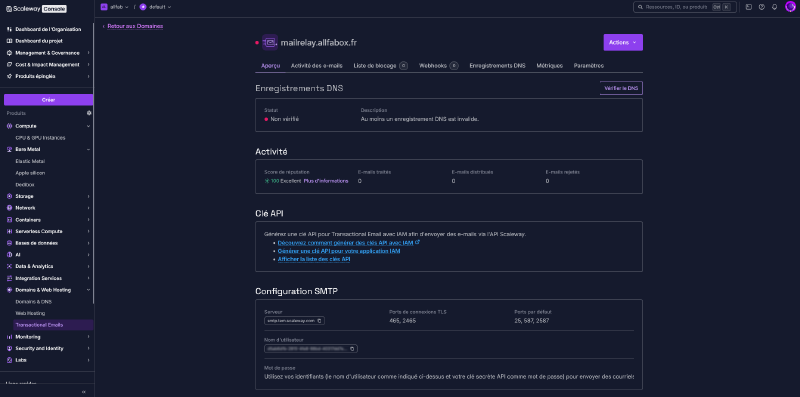This screenshot has height=397, width=800.
Task: Click the Containers section icon
Action: click(10, 220)
